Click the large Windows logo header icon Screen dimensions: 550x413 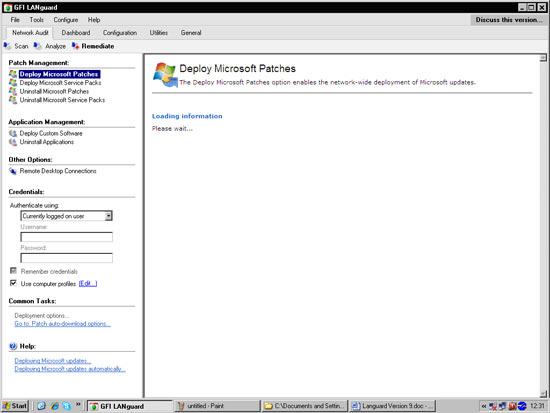165,75
